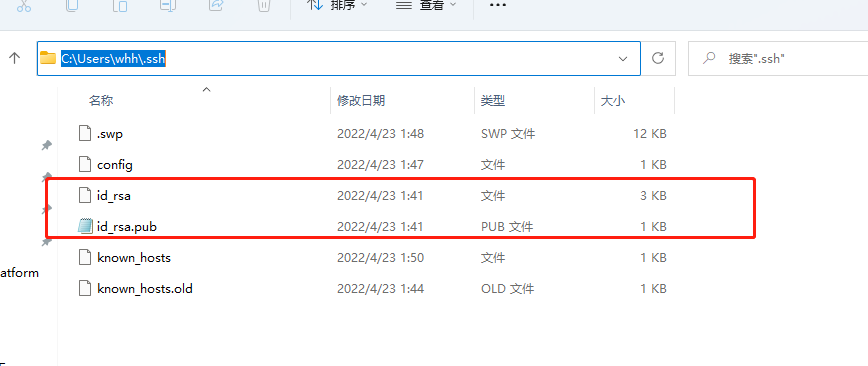Viewport: 868px width, 366px height.
Task: Click the file icon of id_rsa
Action: (x=85, y=195)
